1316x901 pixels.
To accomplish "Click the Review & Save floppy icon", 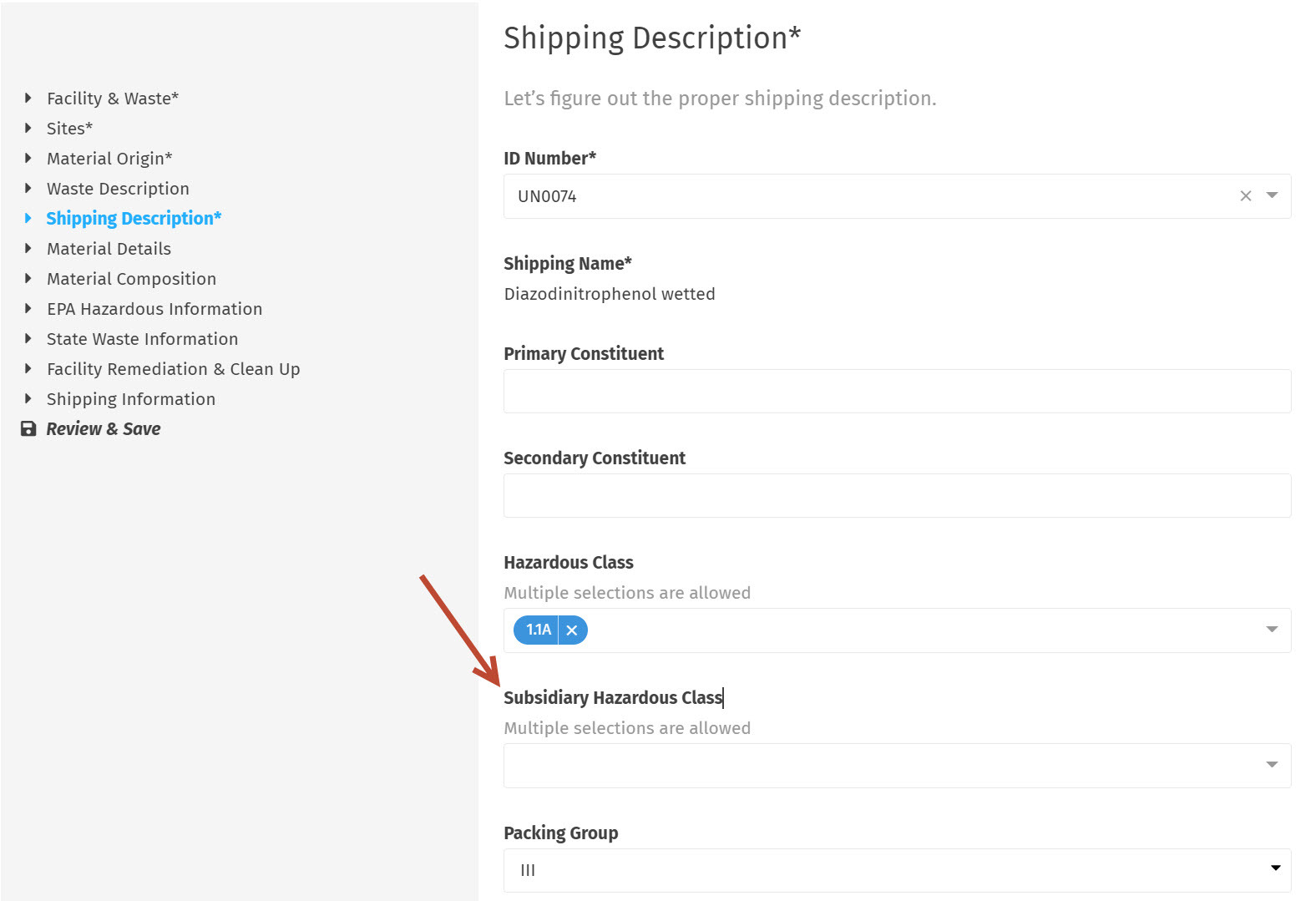I will coord(28,429).
